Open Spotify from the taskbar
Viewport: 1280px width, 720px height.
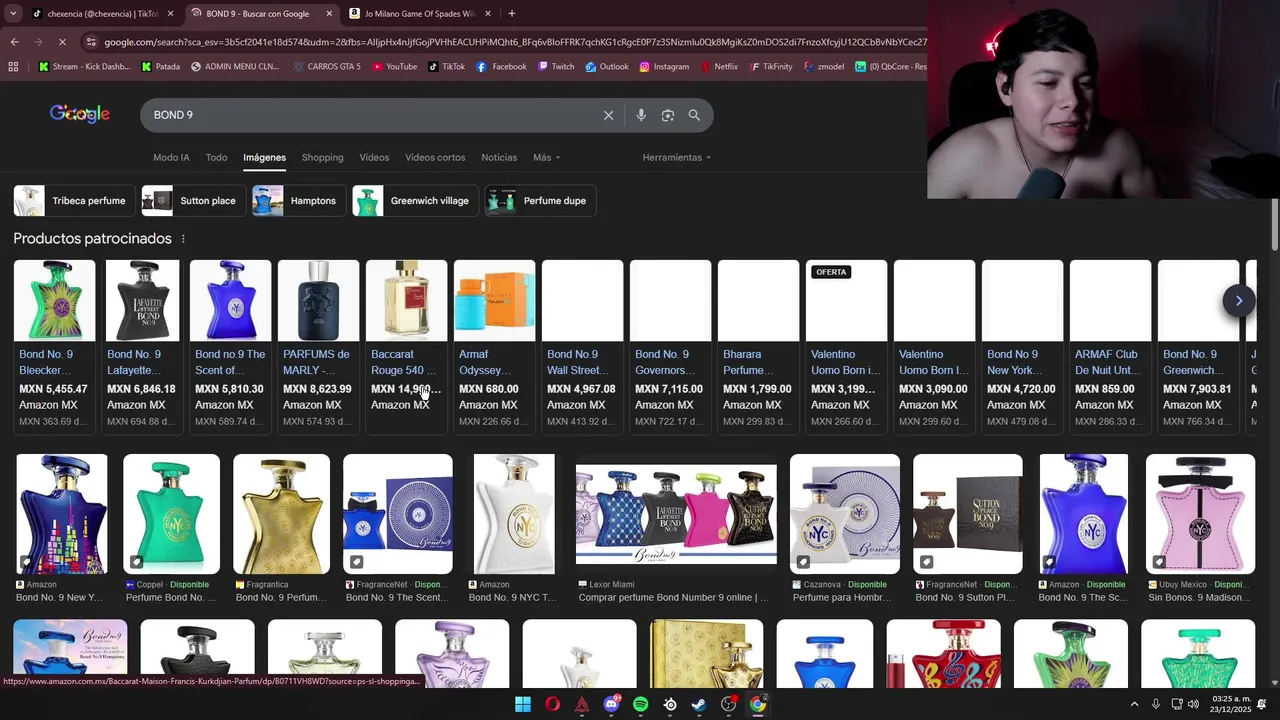[641, 704]
